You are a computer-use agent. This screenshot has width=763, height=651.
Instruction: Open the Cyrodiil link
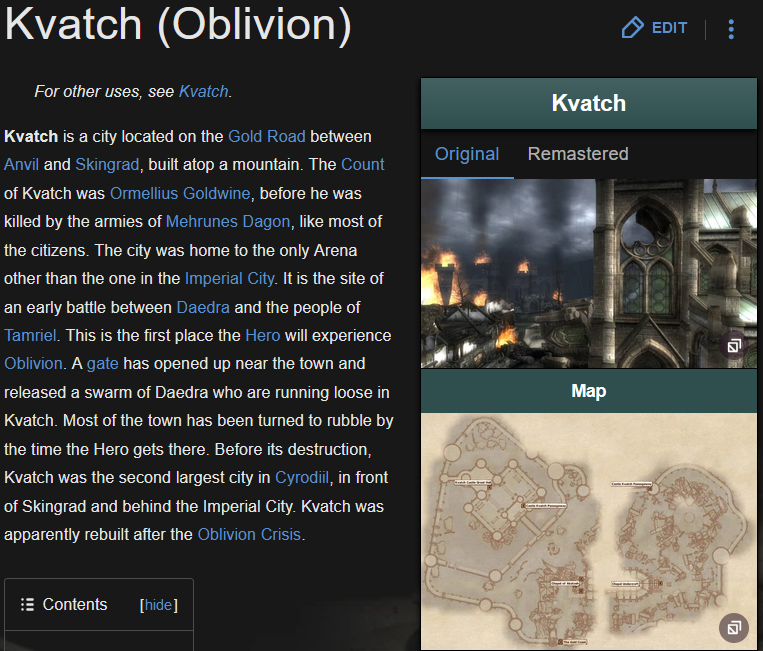point(302,477)
